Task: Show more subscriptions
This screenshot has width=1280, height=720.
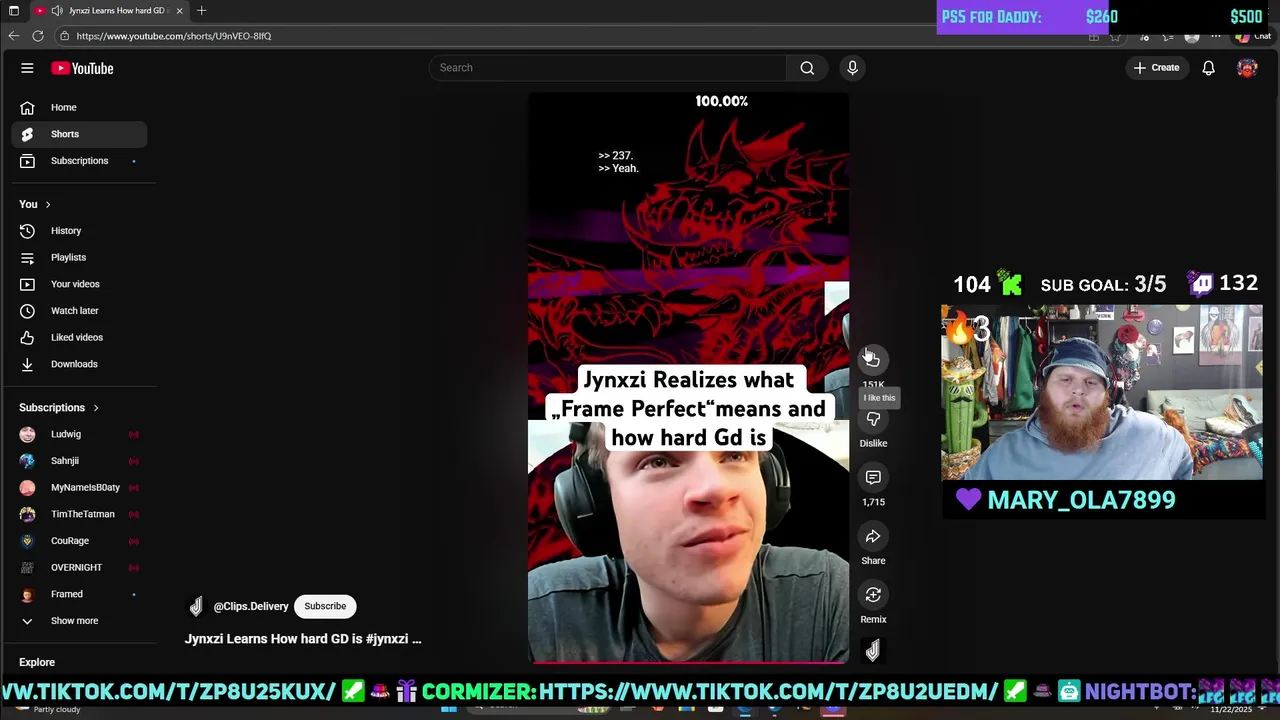Action: pos(79,621)
